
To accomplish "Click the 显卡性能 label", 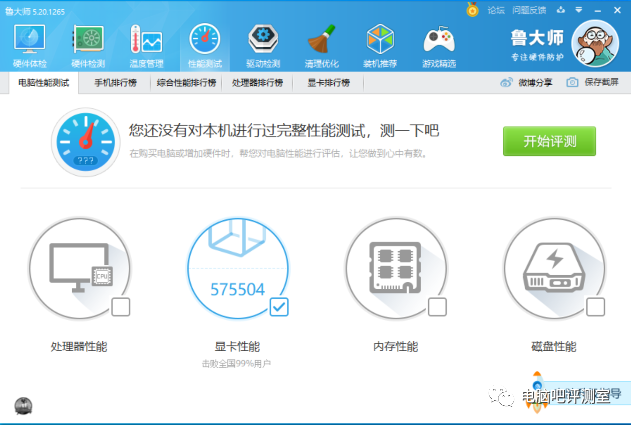I will [x=237, y=347].
